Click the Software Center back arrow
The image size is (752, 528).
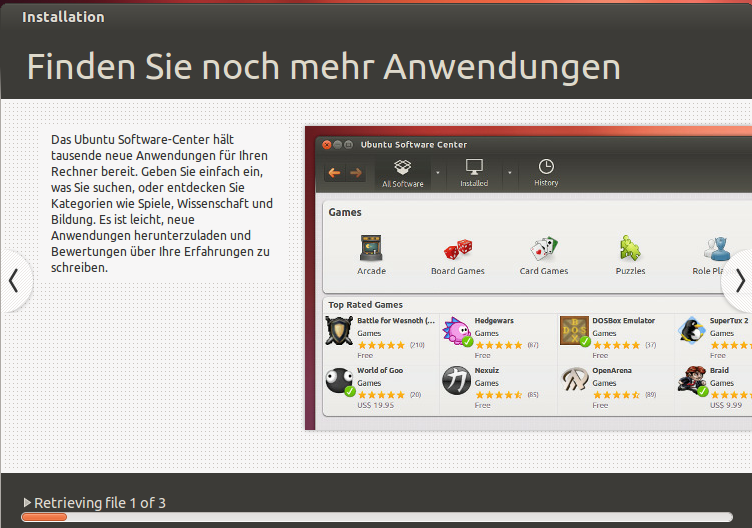(x=334, y=173)
